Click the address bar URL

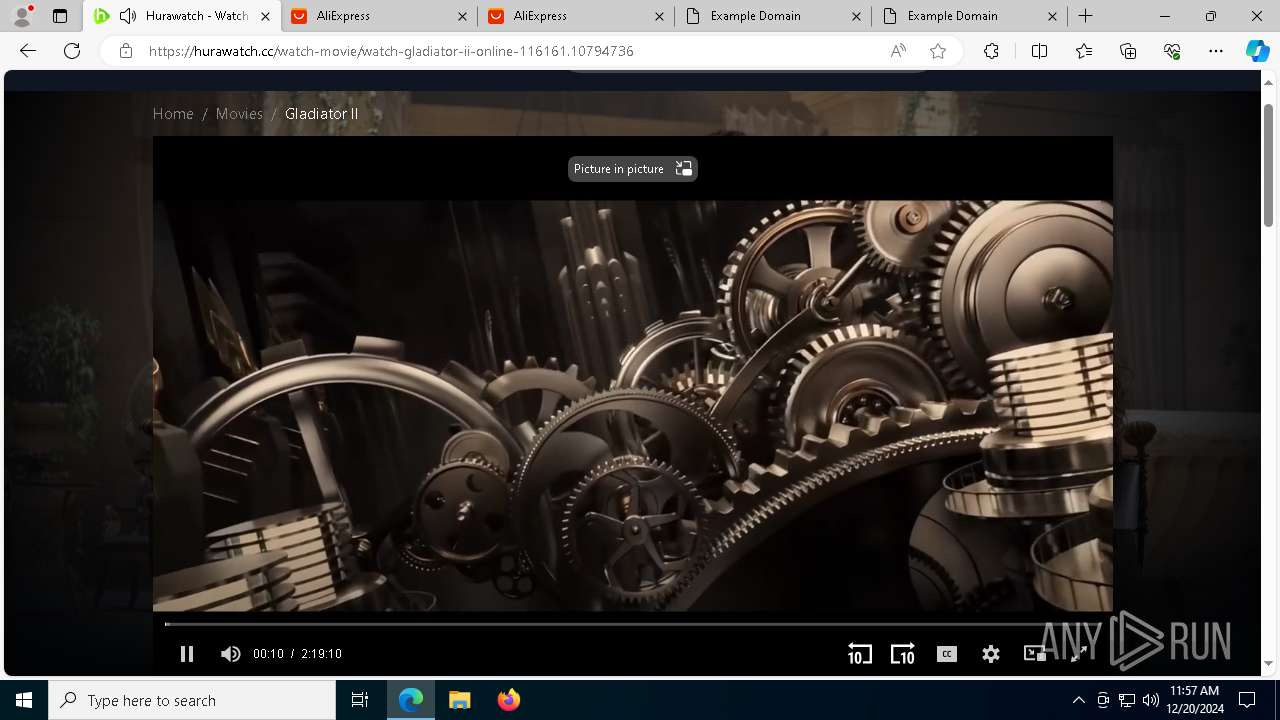click(391, 51)
